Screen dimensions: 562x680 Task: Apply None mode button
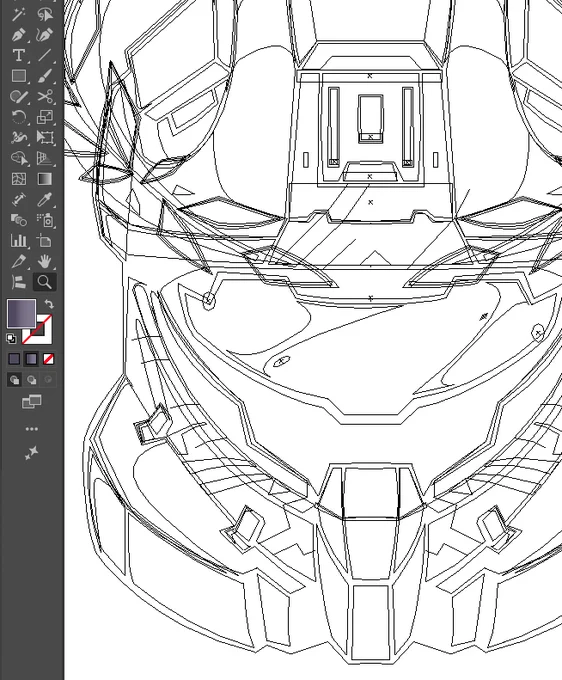coord(48,359)
